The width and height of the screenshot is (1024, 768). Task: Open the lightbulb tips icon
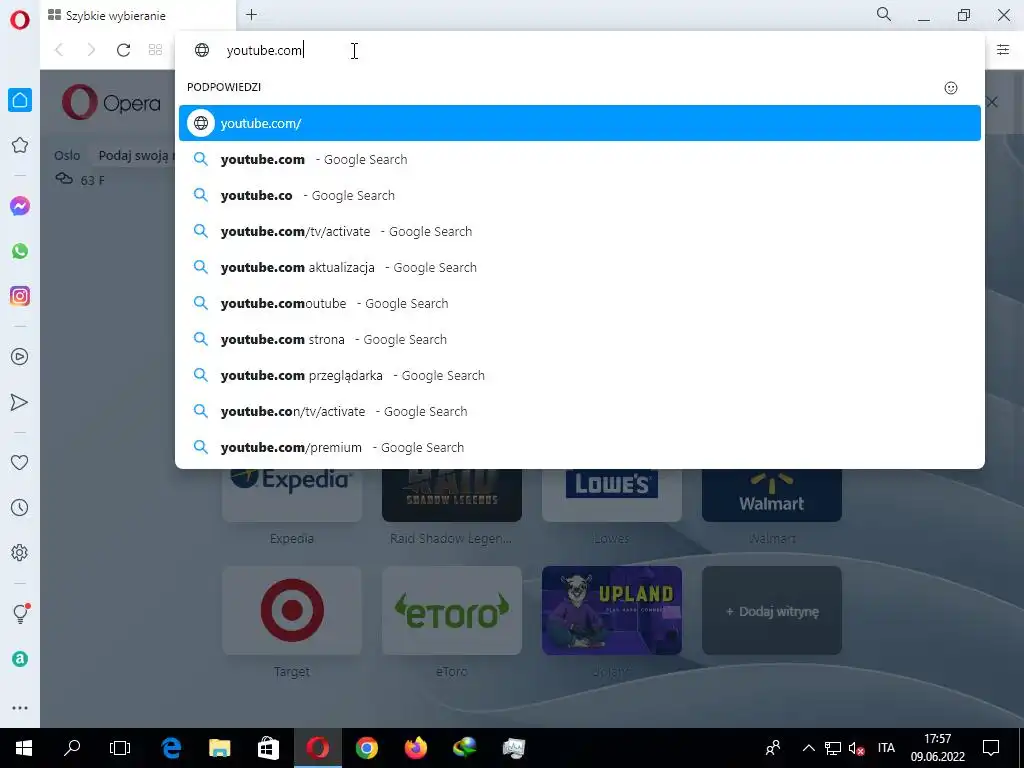(x=20, y=613)
